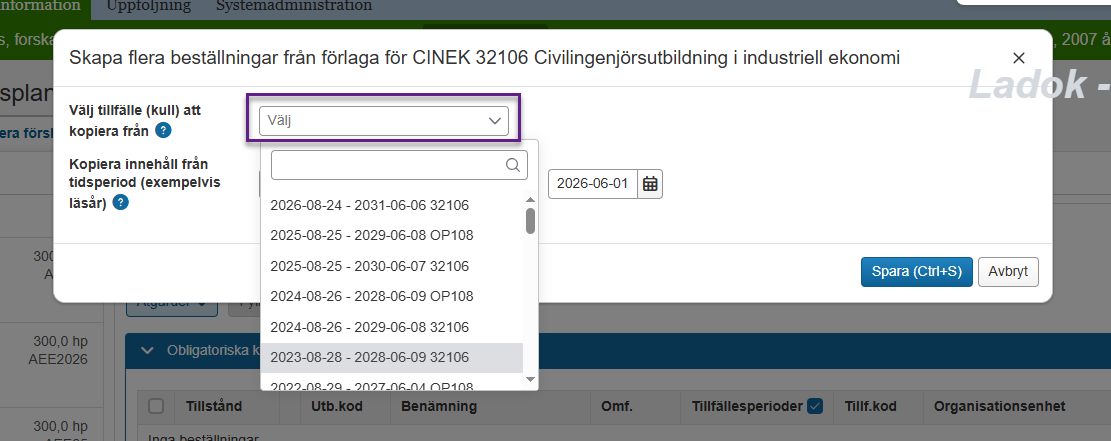Screen dimensions: 1111x441
Task: Click the 2026-06-01 date field
Action: tap(592, 183)
